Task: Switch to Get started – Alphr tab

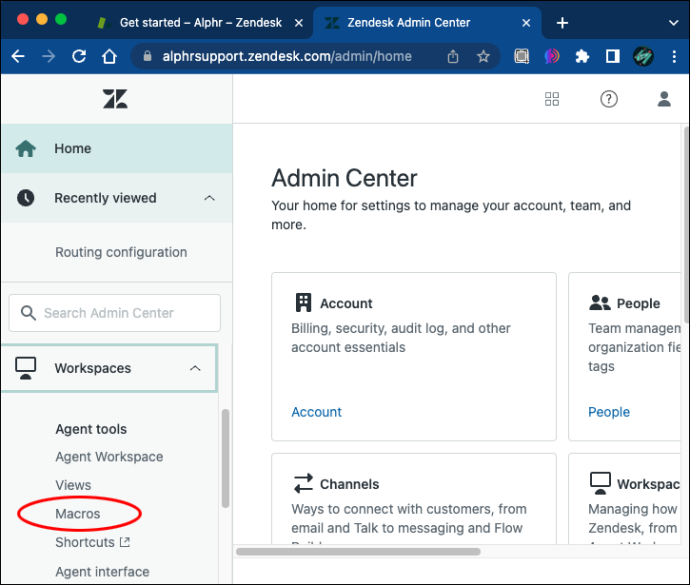Action: pyautogui.click(x=200, y=23)
